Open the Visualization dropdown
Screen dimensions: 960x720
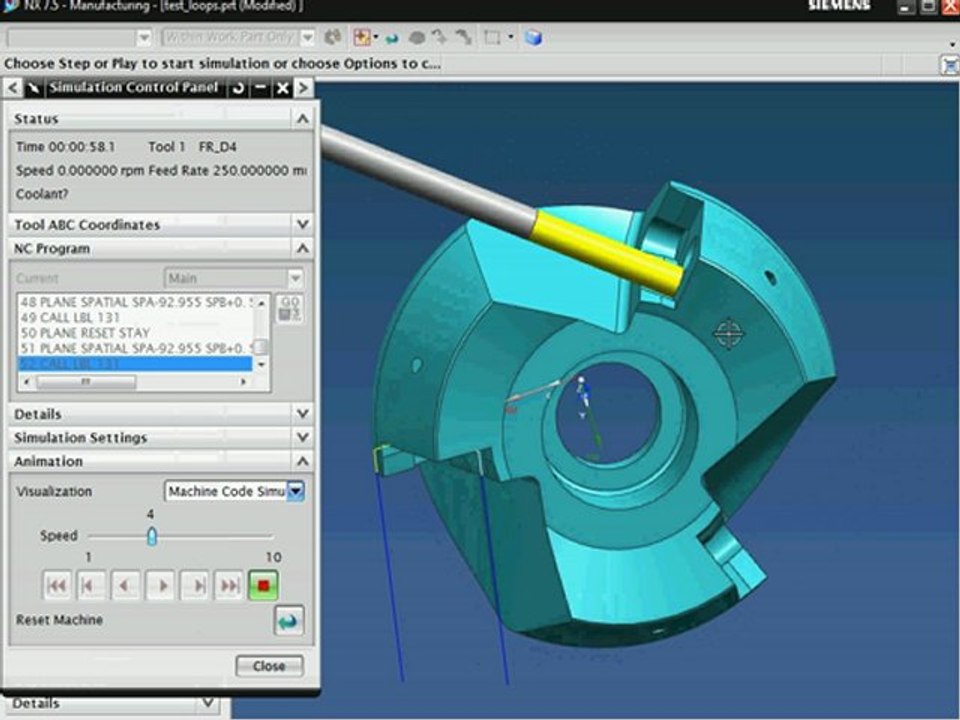[296, 491]
